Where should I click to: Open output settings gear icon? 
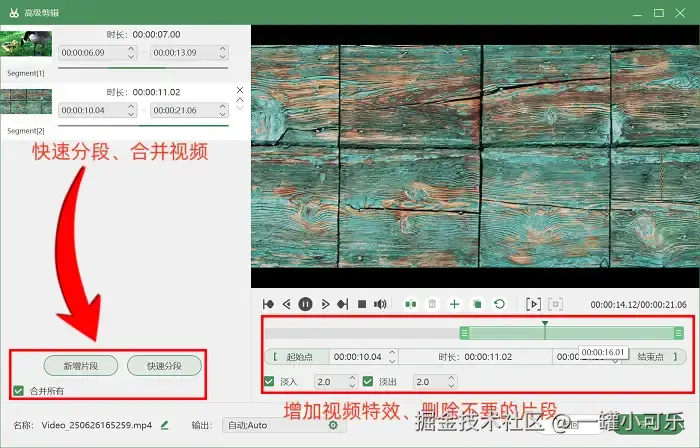(333, 425)
